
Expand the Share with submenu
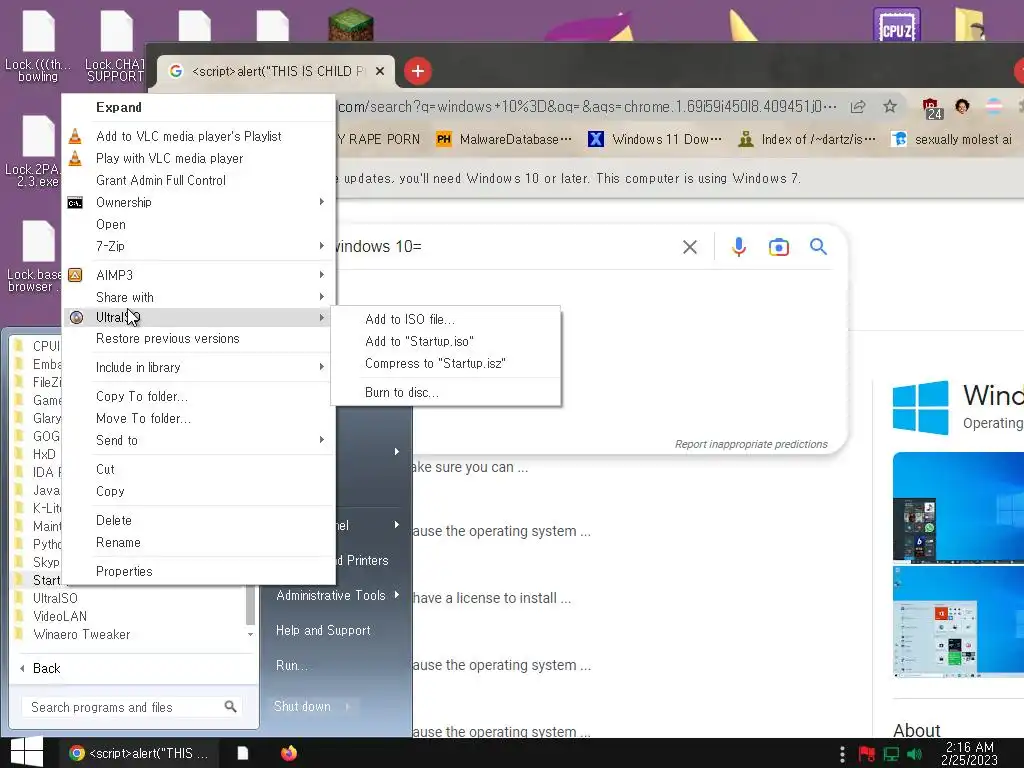pyautogui.click(x=199, y=297)
